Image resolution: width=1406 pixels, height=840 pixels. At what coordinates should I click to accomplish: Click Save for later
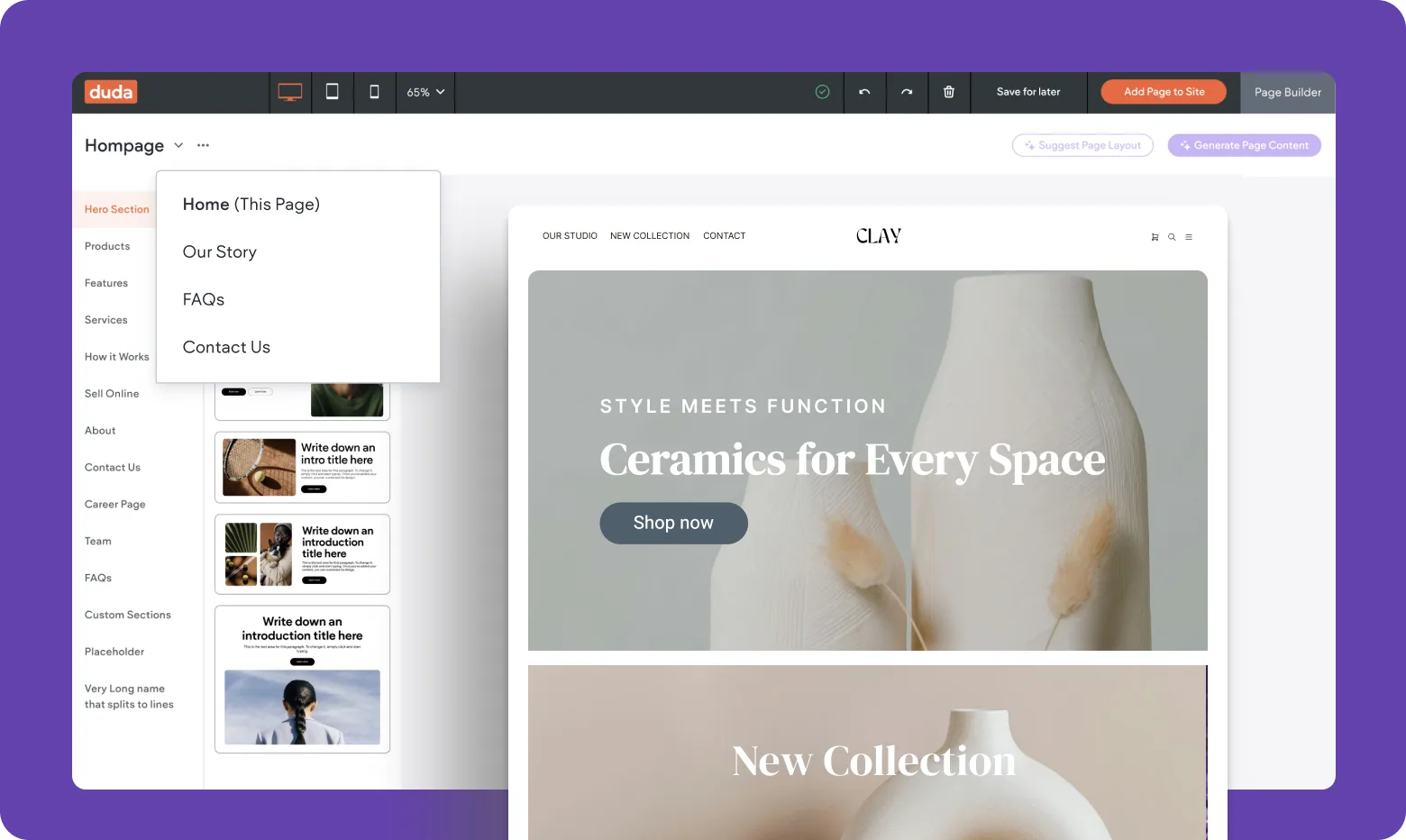1028,92
